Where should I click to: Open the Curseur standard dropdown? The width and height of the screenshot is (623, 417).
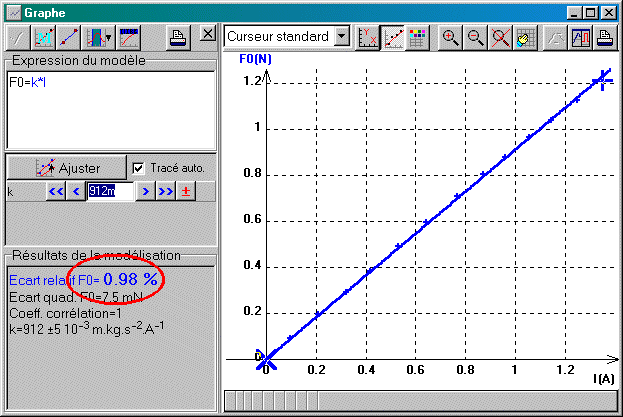(343, 37)
